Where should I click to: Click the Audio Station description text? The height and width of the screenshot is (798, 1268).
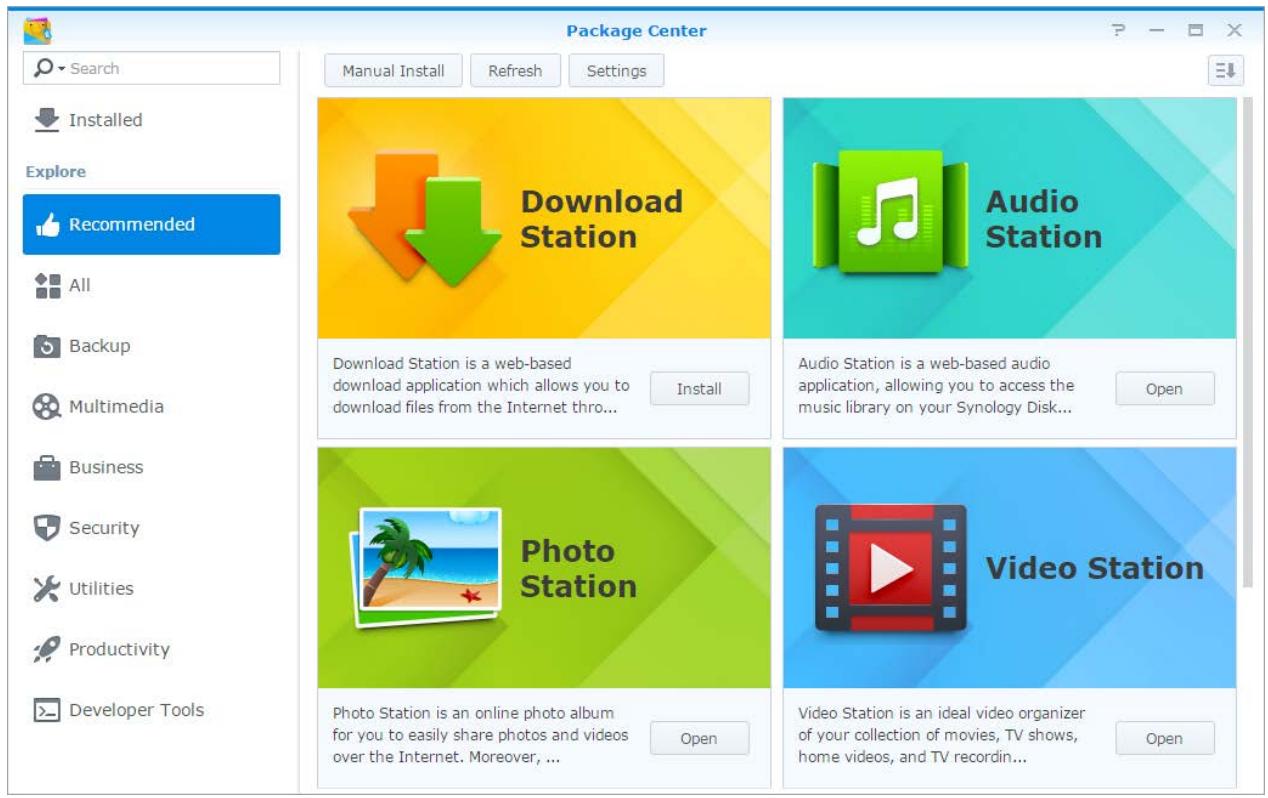936,385
